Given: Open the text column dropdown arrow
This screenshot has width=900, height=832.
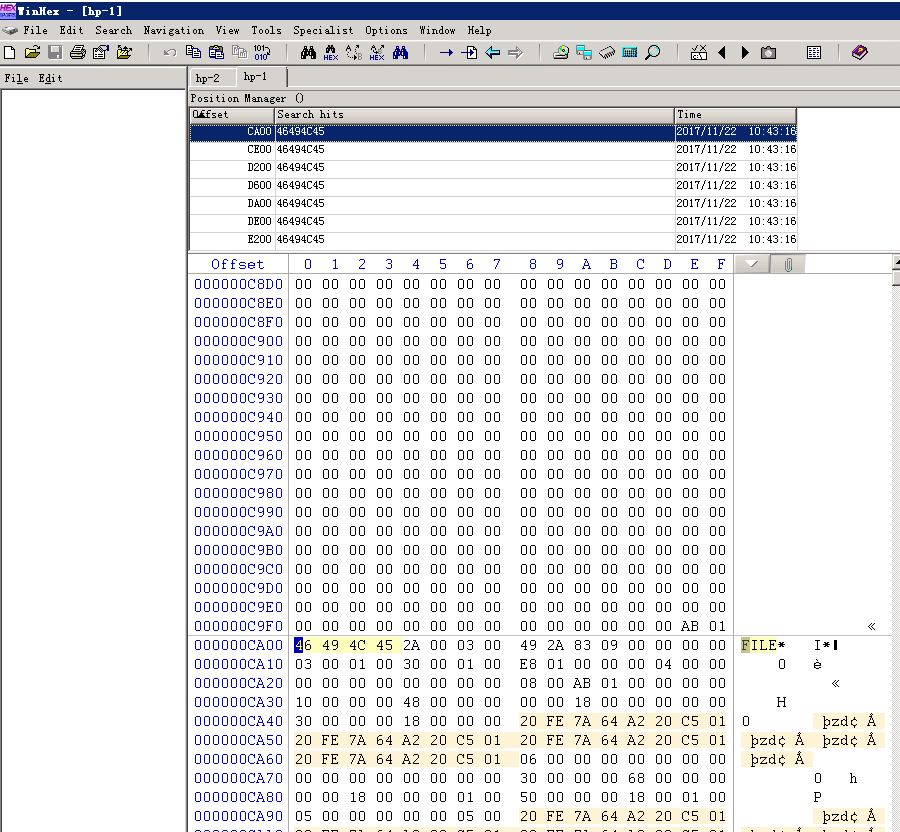Looking at the screenshot, I should coord(752,265).
